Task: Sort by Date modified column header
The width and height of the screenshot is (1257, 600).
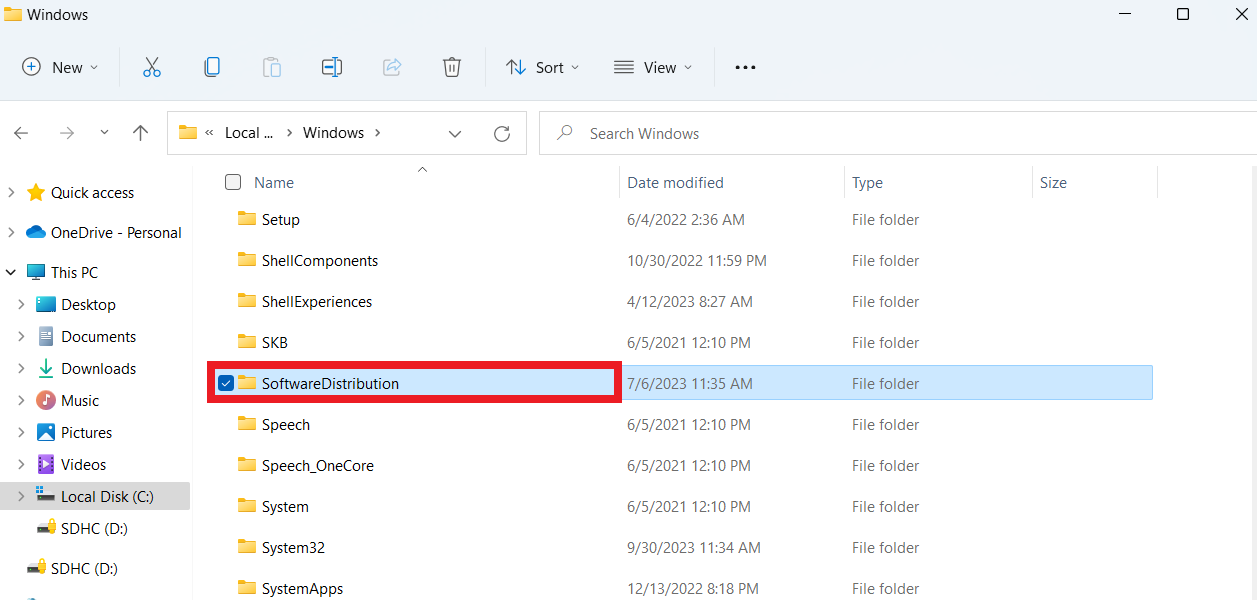Action: (675, 182)
